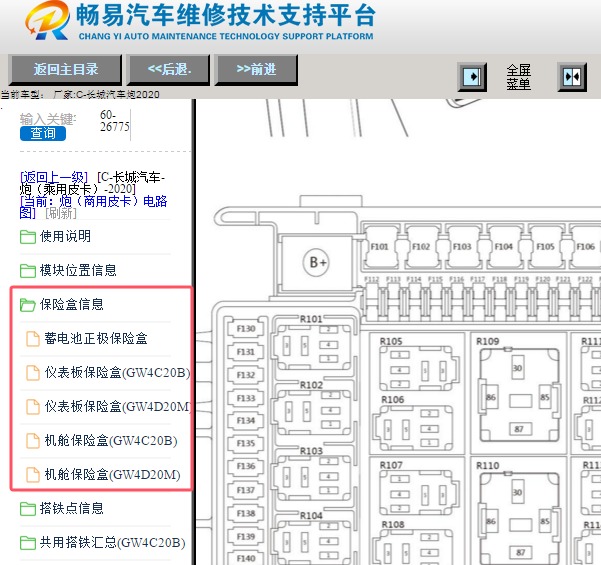Click fuse F101 in the diagram
The height and width of the screenshot is (565, 601).
pos(379,246)
